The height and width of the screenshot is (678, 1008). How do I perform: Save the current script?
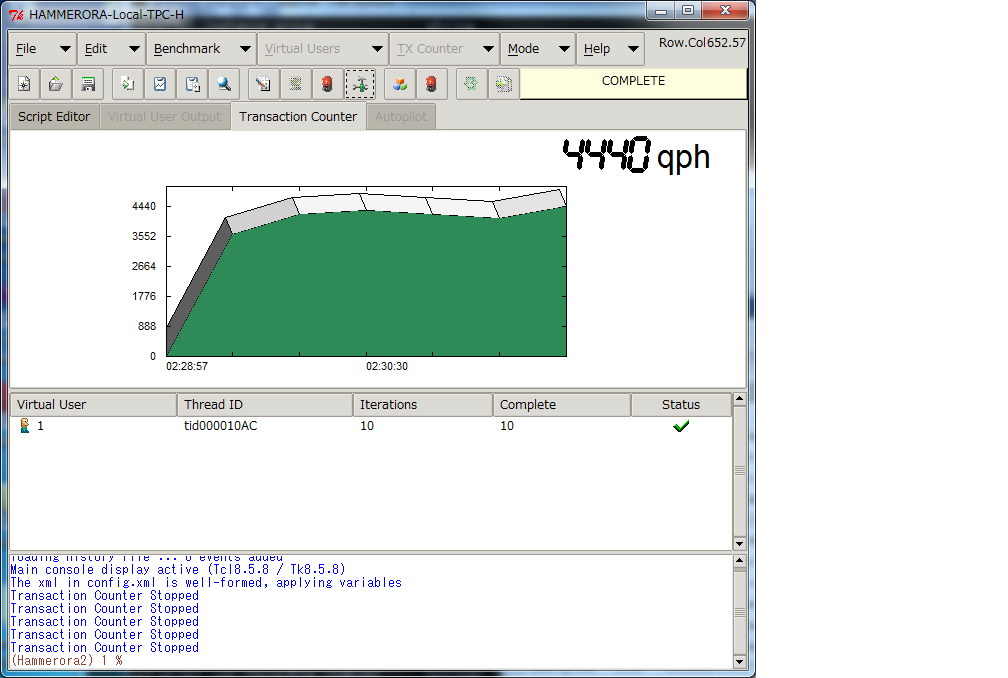87,84
